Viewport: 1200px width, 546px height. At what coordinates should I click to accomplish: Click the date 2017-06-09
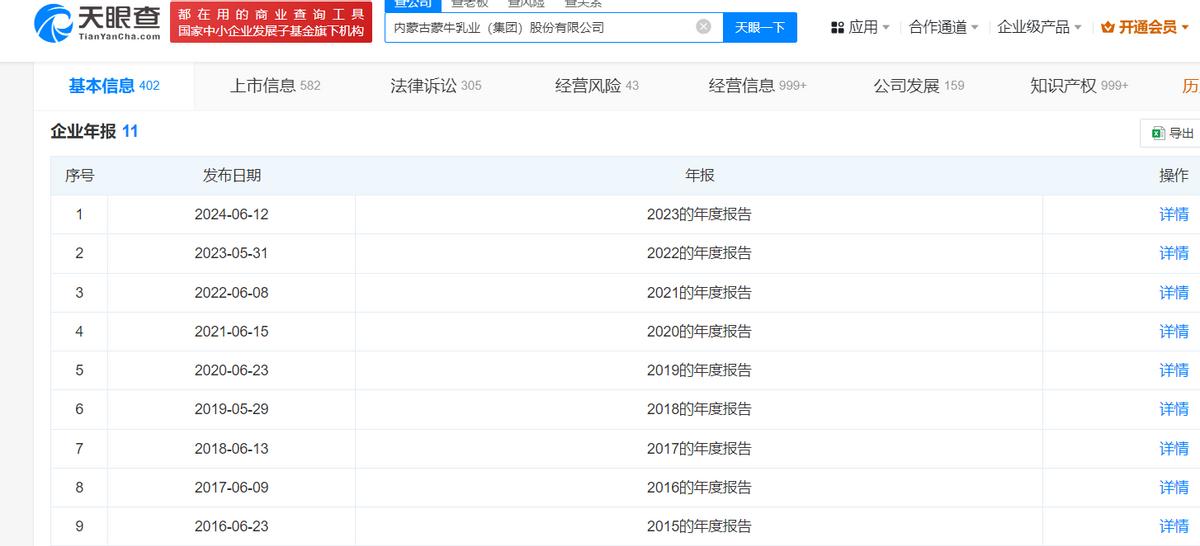point(232,487)
